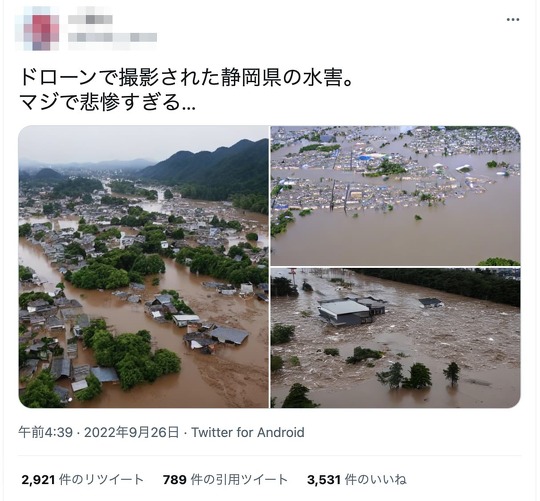The image size is (540, 501).
Task: Open the Twitter for Android source link
Action: [x=248, y=432]
